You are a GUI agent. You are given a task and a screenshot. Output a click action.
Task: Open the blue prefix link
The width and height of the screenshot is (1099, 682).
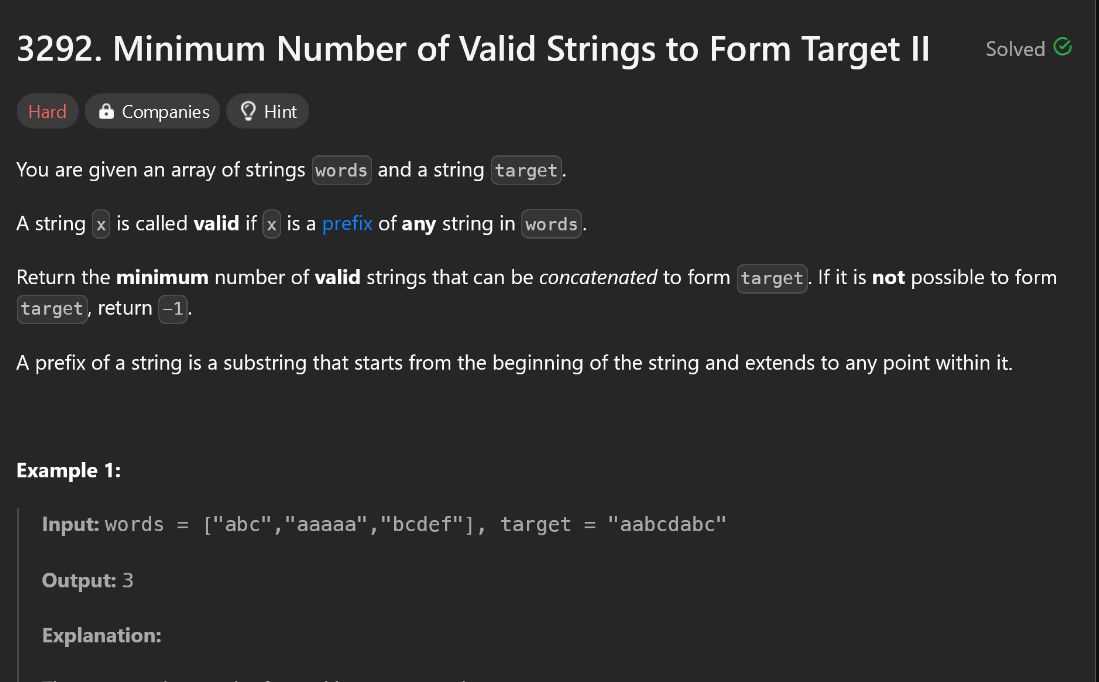click(347, 224)
